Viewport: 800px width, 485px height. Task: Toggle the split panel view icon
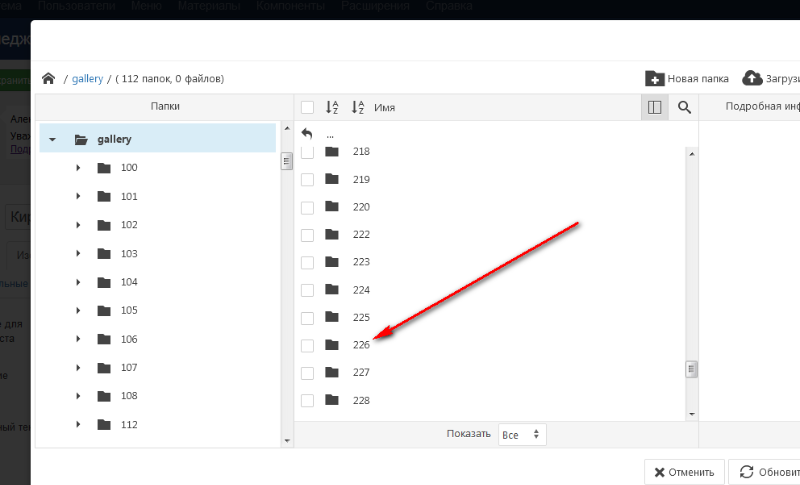(655, 107)
